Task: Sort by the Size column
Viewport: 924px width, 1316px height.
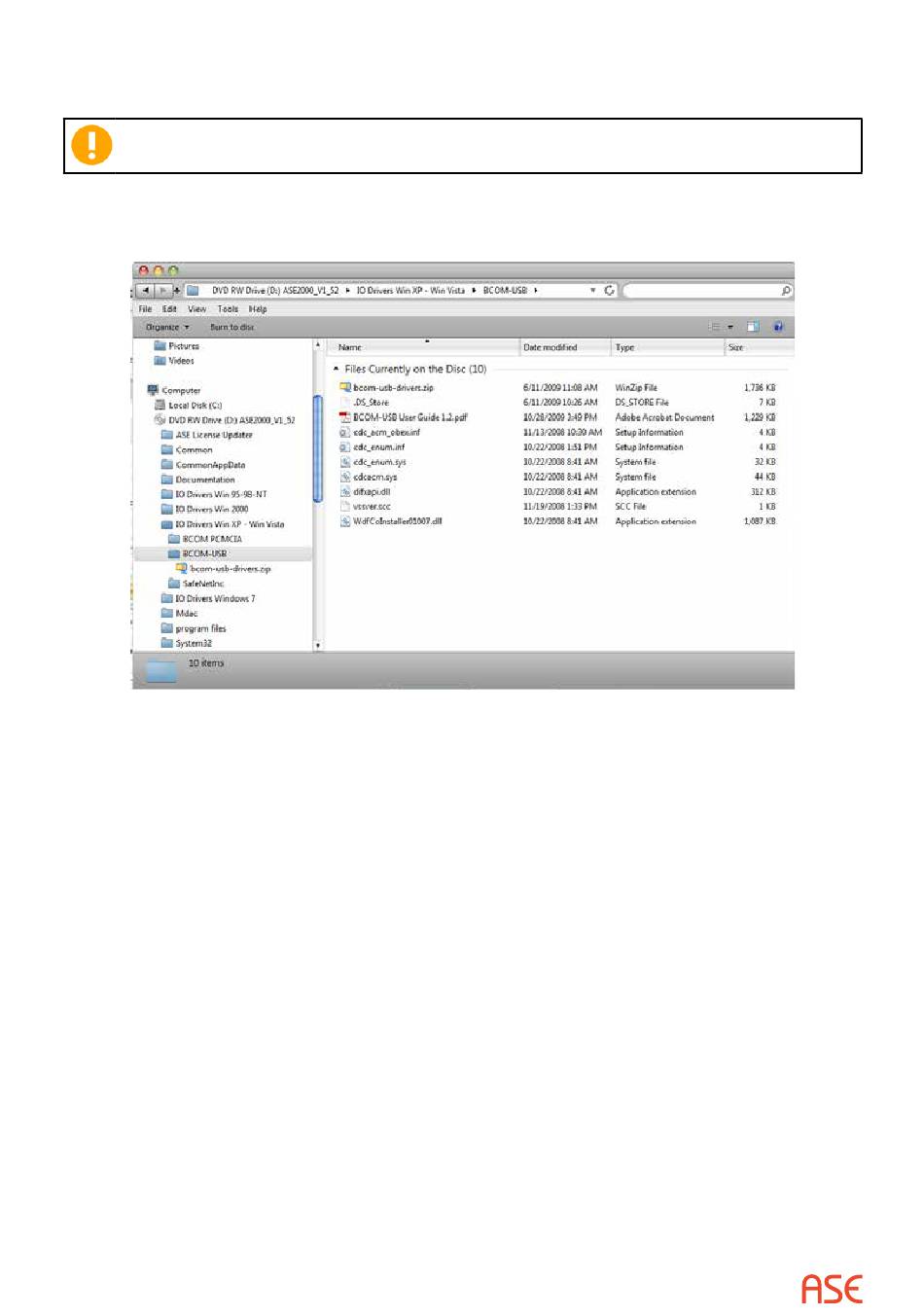Action: pos(759,347)
